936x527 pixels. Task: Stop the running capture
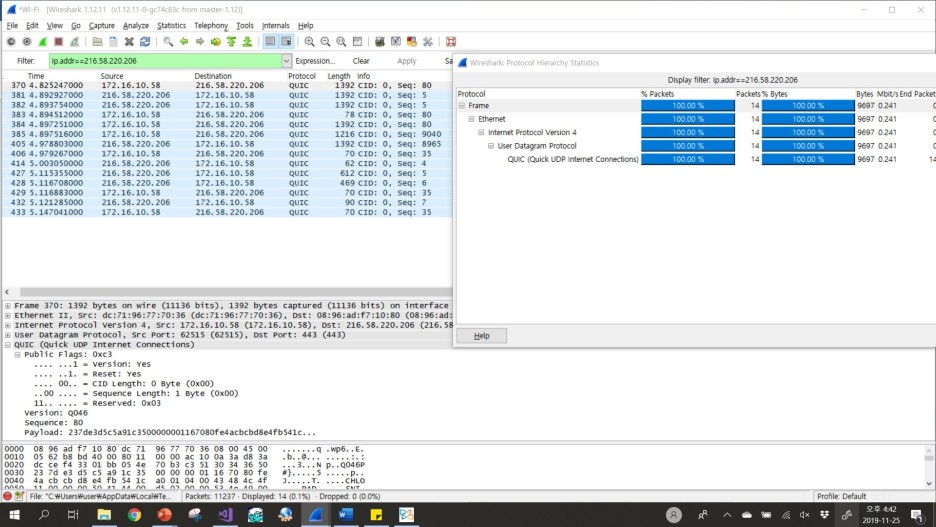(58, 42)
